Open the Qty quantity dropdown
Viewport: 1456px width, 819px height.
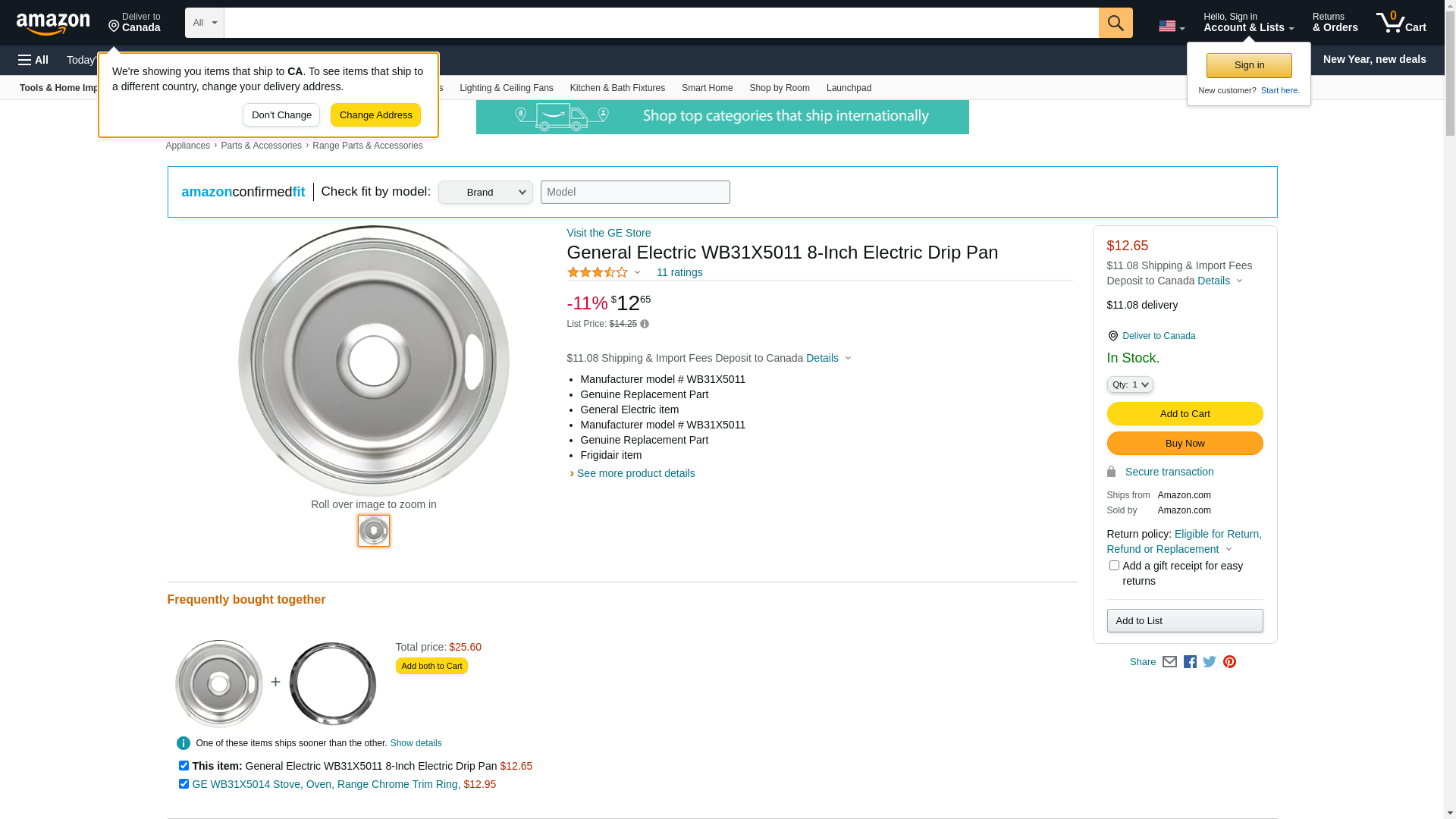click(x=1130, y=385)
